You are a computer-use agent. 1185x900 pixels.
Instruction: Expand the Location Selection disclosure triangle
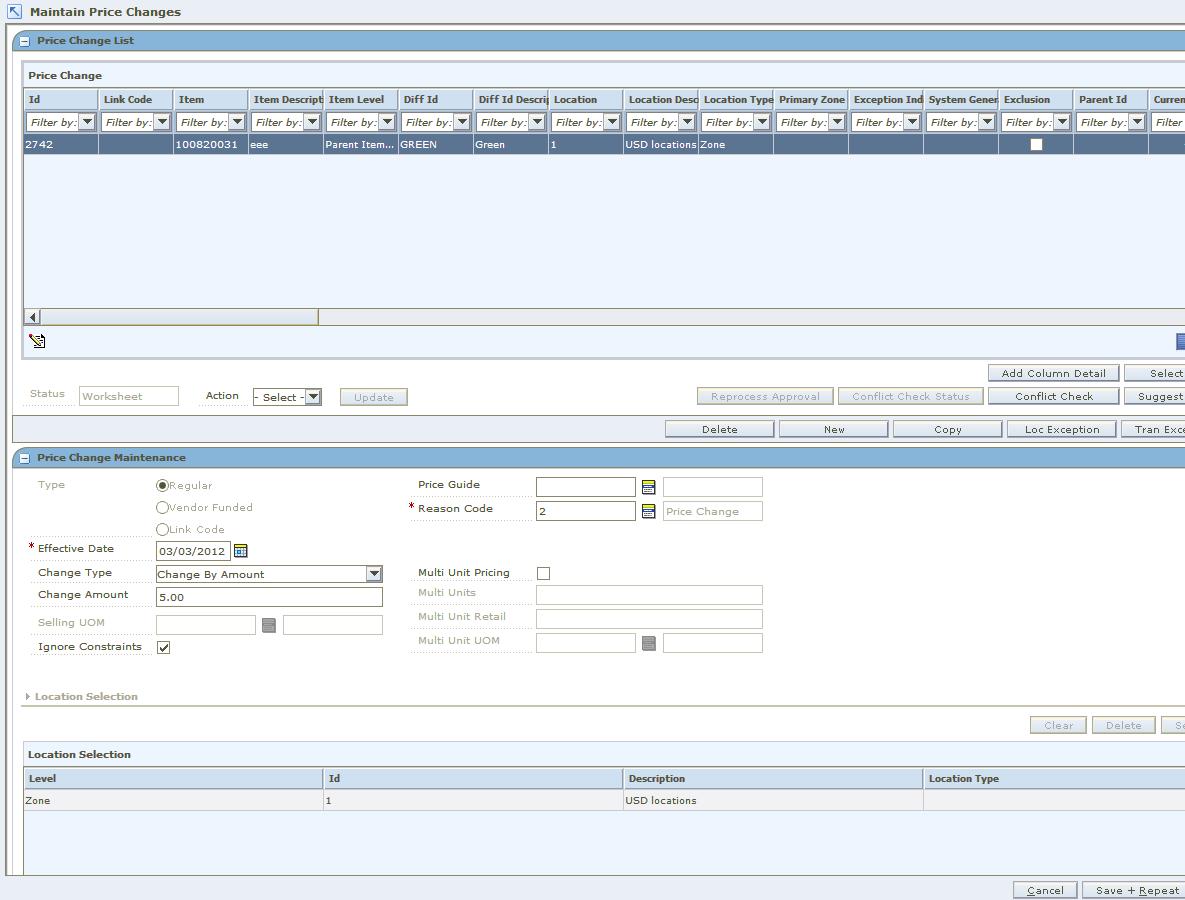point(28,697)
